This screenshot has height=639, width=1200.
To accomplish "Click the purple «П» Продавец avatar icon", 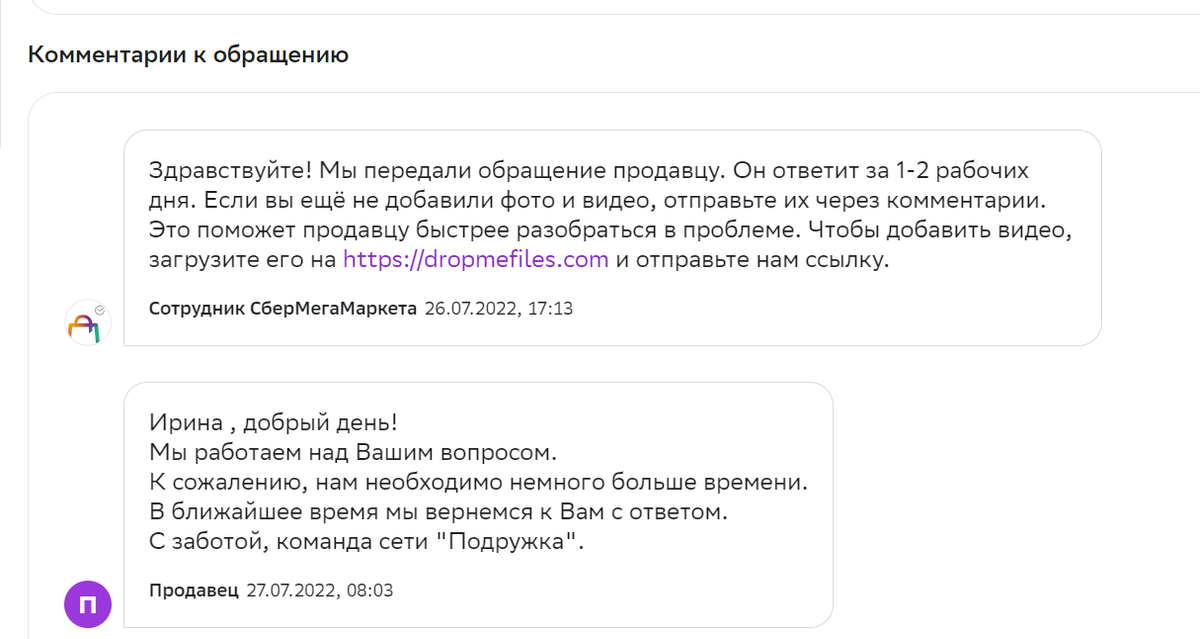I will tap(87, 604).
